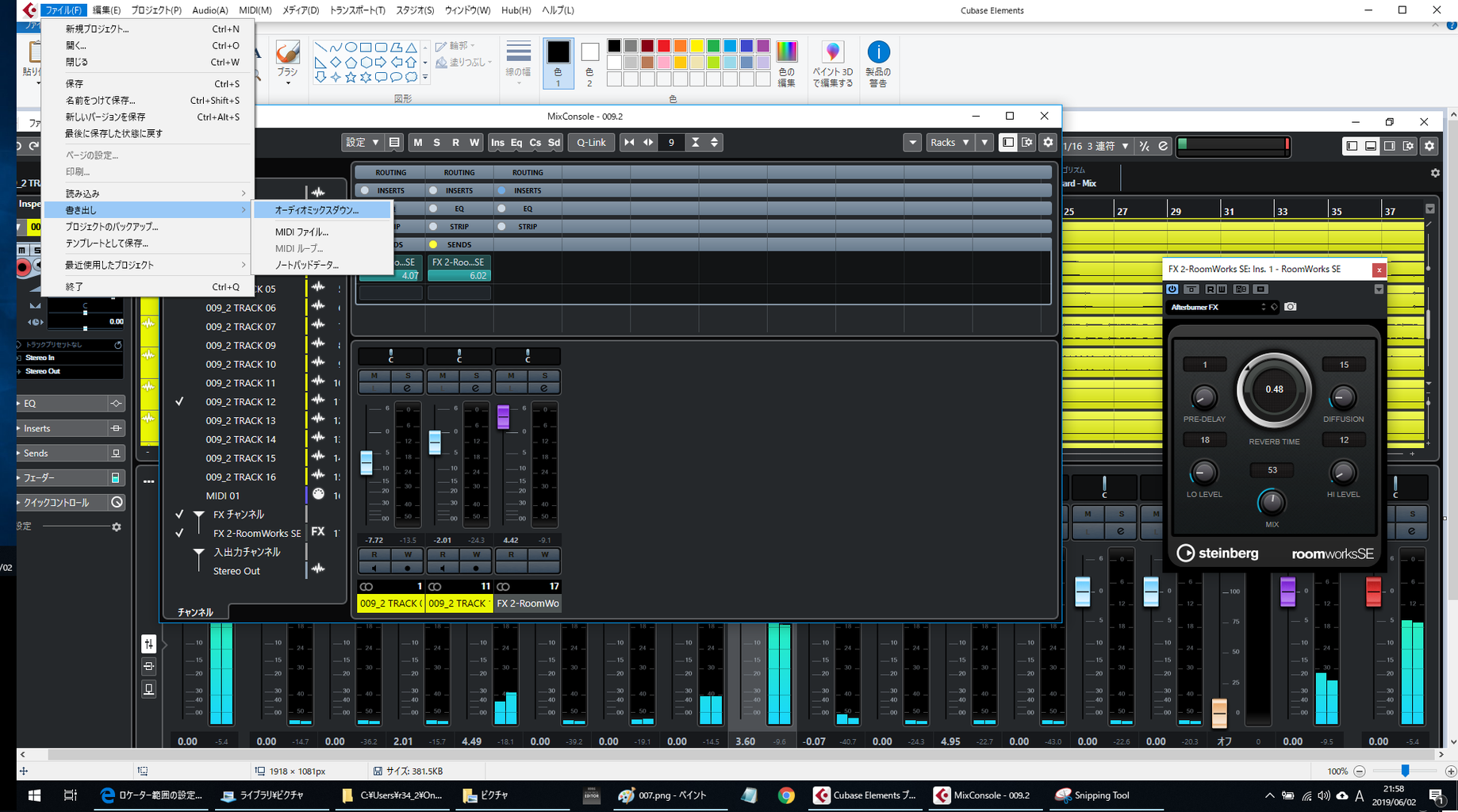Click the quantize percent icon in toolbar

[x=1144, y=146]
